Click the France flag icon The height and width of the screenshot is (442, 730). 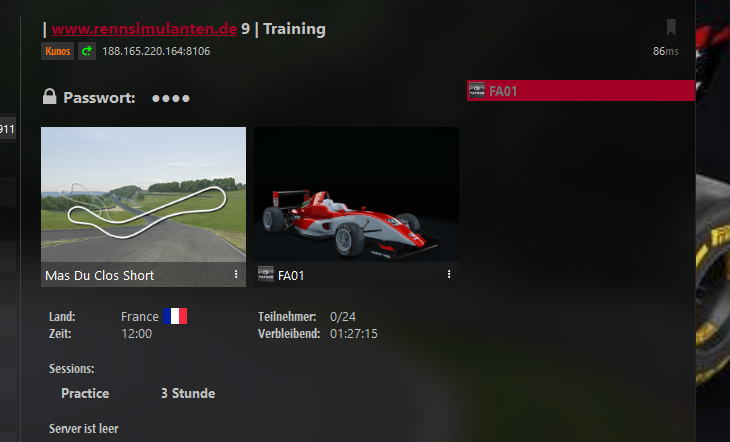(175, 316)
